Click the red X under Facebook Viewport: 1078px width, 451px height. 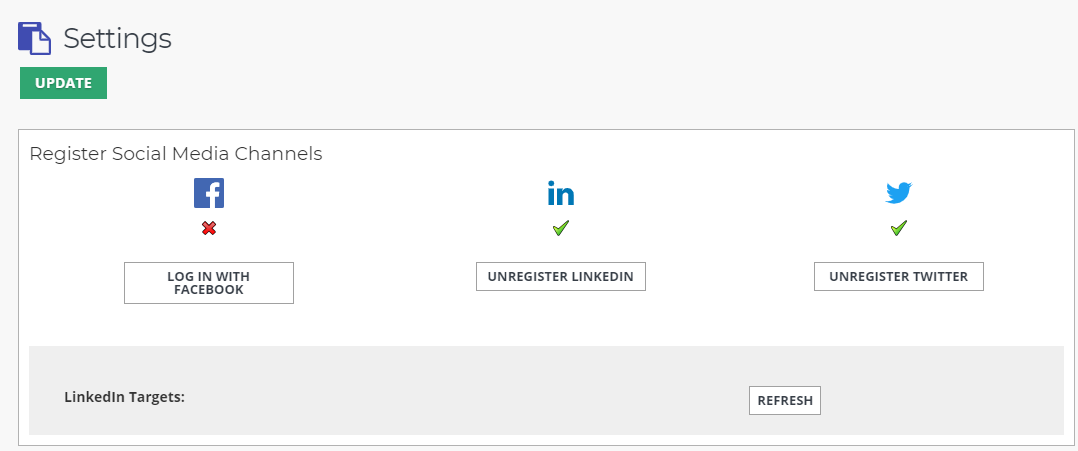209,228
